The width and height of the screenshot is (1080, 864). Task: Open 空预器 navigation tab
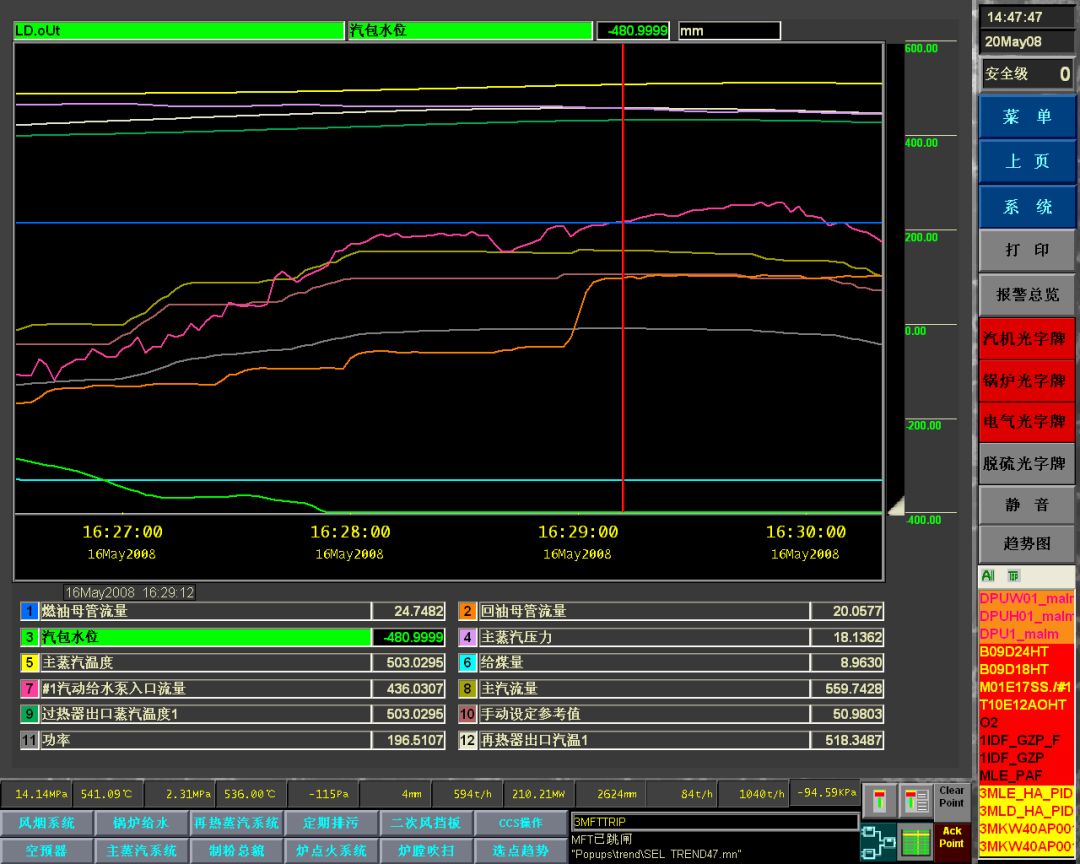[47, 851]
